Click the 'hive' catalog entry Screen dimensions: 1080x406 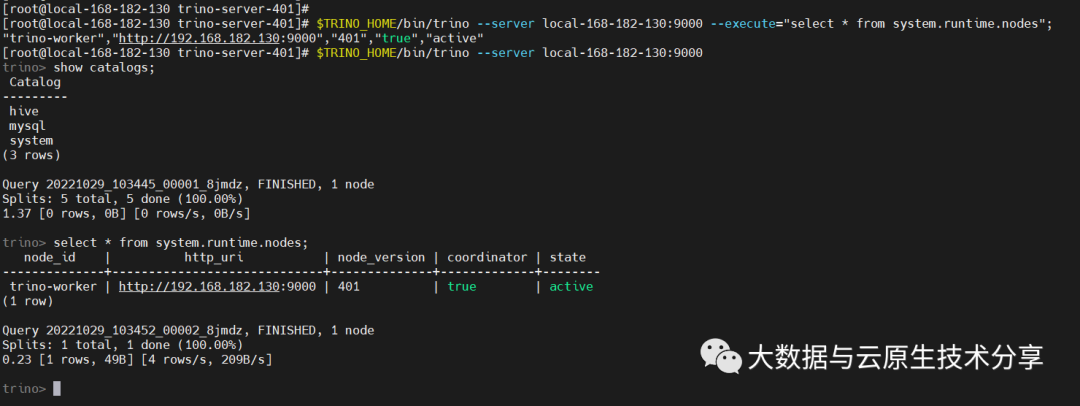tap(24, 111)
